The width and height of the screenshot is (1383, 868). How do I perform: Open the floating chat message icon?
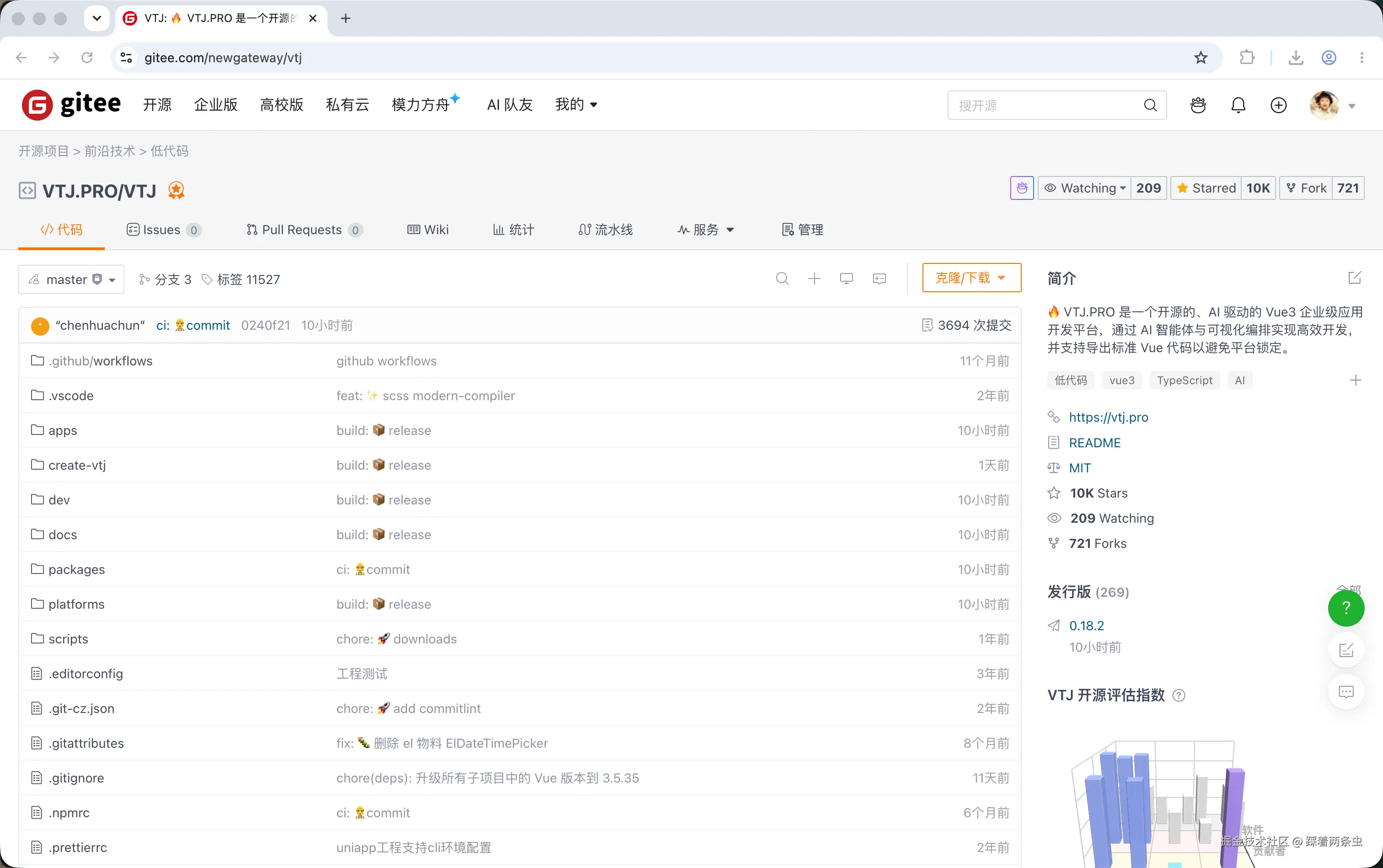1345,692
